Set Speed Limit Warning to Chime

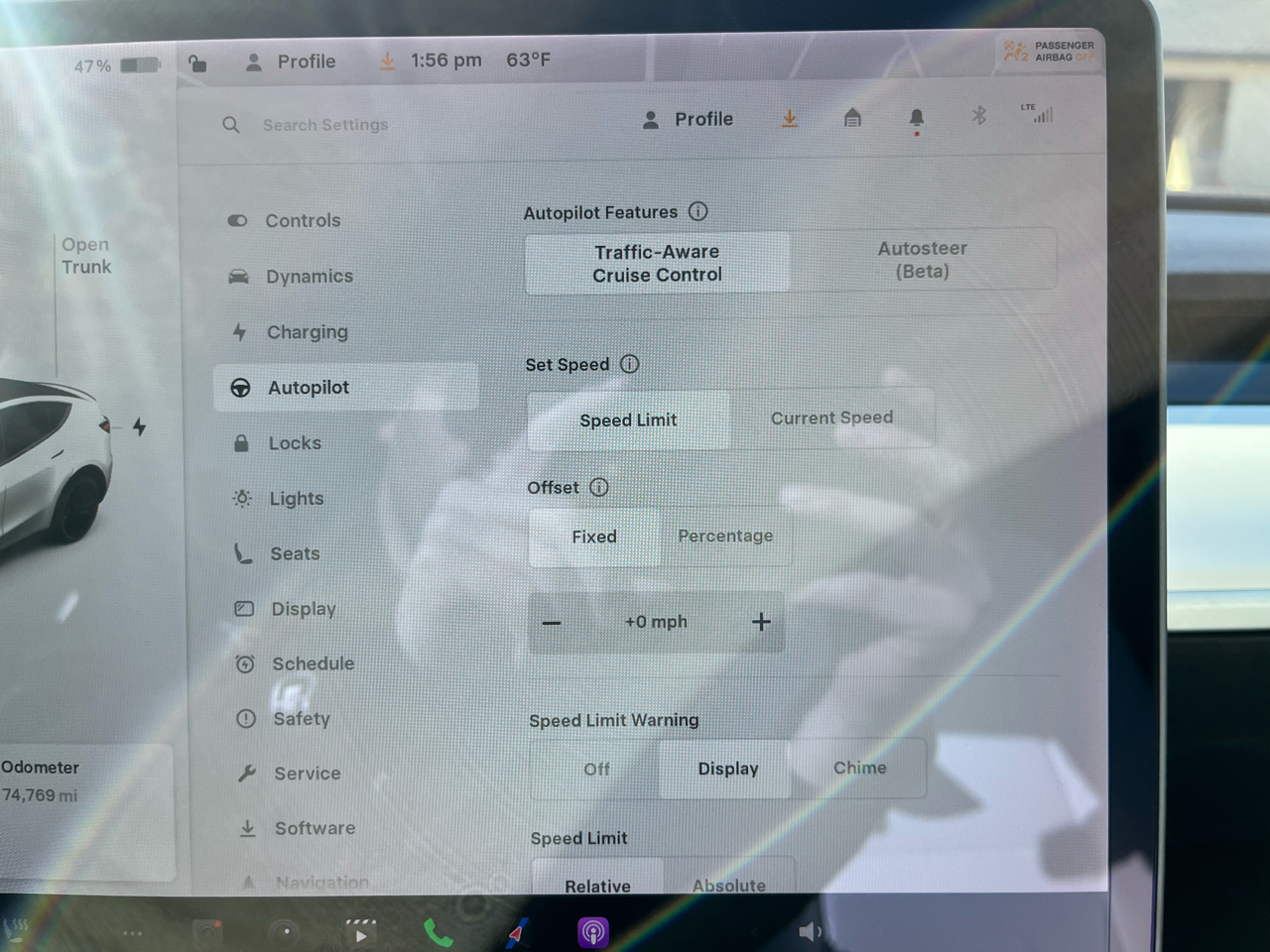[859, 768]
